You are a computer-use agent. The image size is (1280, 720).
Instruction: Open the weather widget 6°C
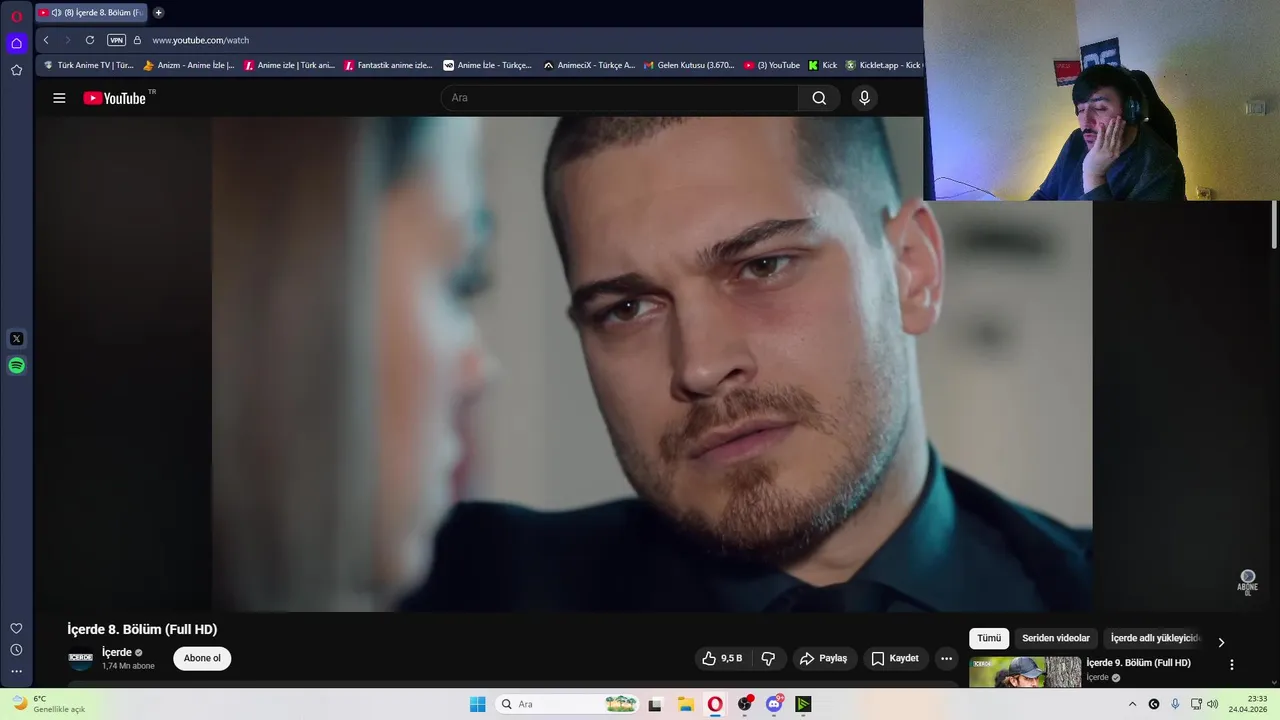click(x=48, y=704)
